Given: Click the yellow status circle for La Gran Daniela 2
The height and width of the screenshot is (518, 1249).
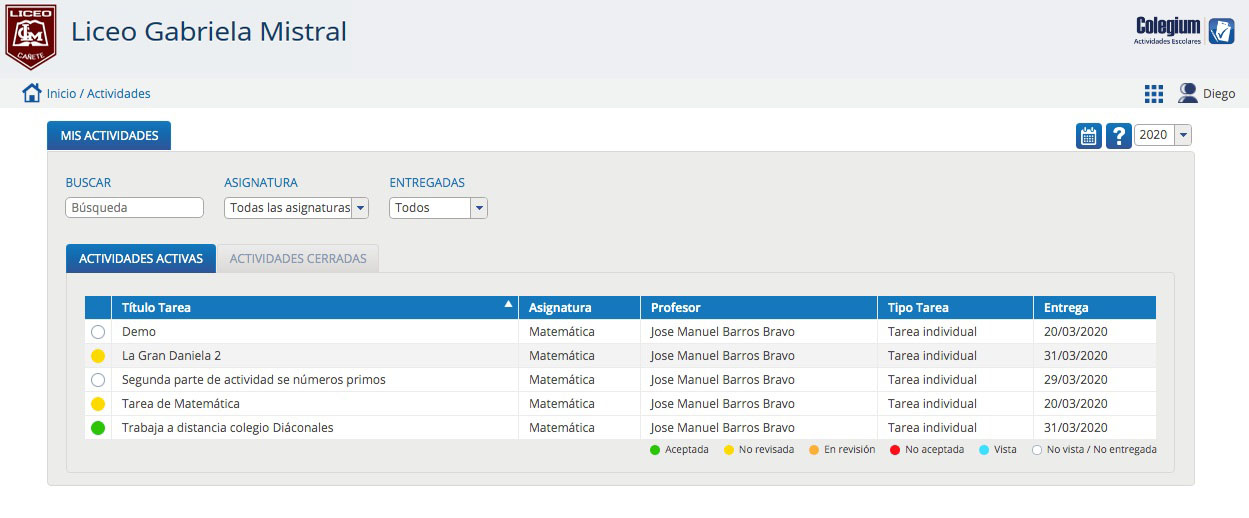Looking at the screenshot, I should tap(98, 356).
